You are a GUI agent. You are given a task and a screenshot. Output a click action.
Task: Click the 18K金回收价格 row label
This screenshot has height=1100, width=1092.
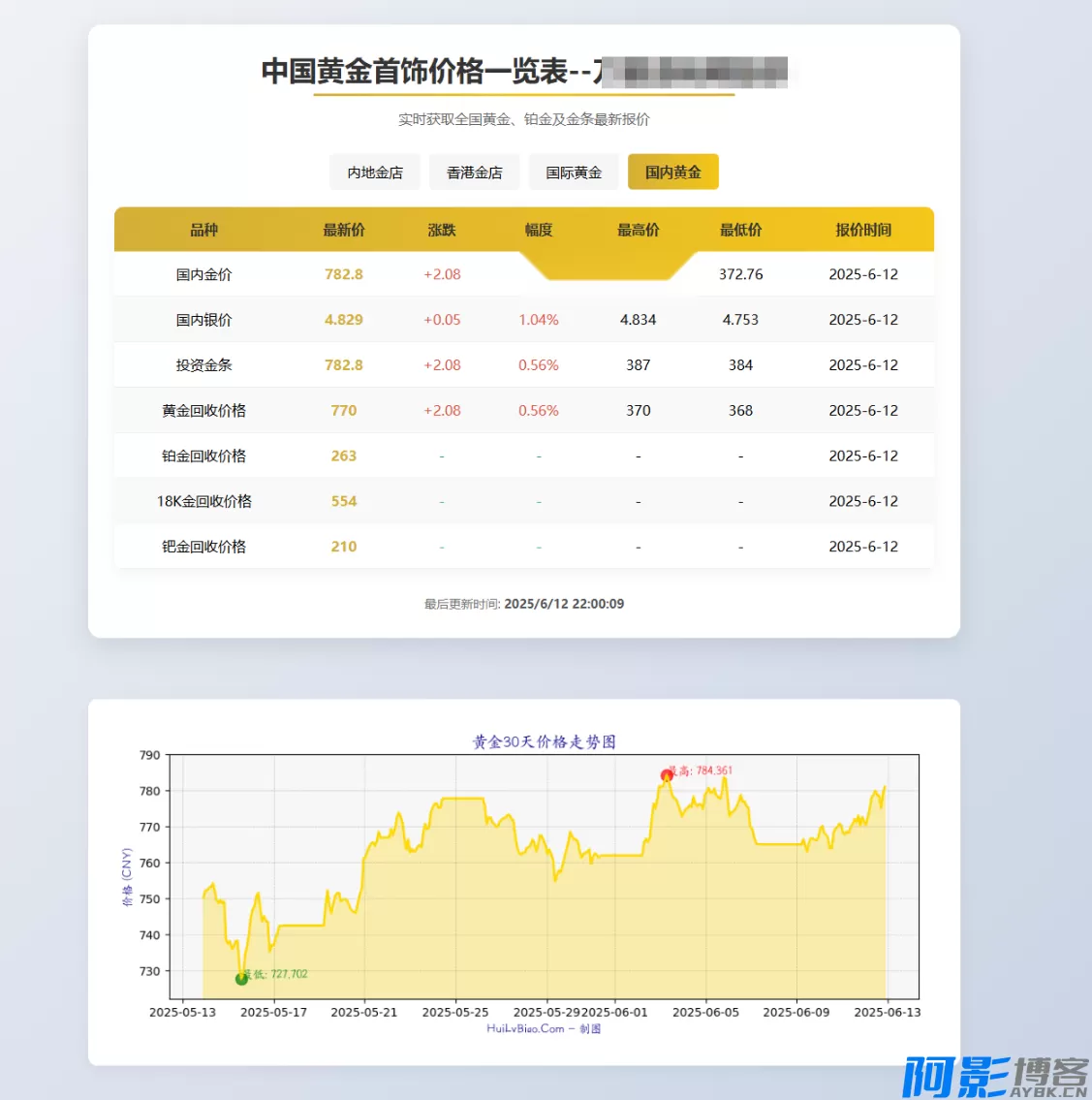[x=203, y=501]
